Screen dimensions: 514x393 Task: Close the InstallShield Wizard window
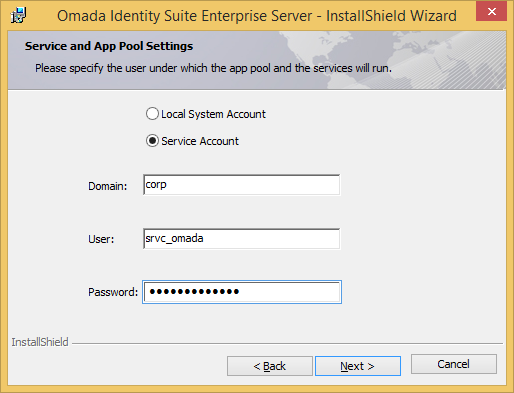[491, 12]
